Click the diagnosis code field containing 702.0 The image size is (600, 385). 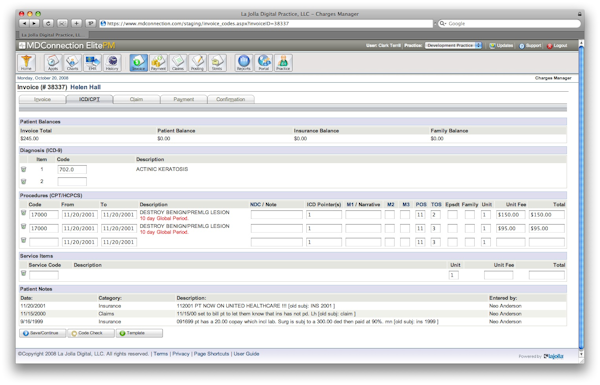[72, 170]
